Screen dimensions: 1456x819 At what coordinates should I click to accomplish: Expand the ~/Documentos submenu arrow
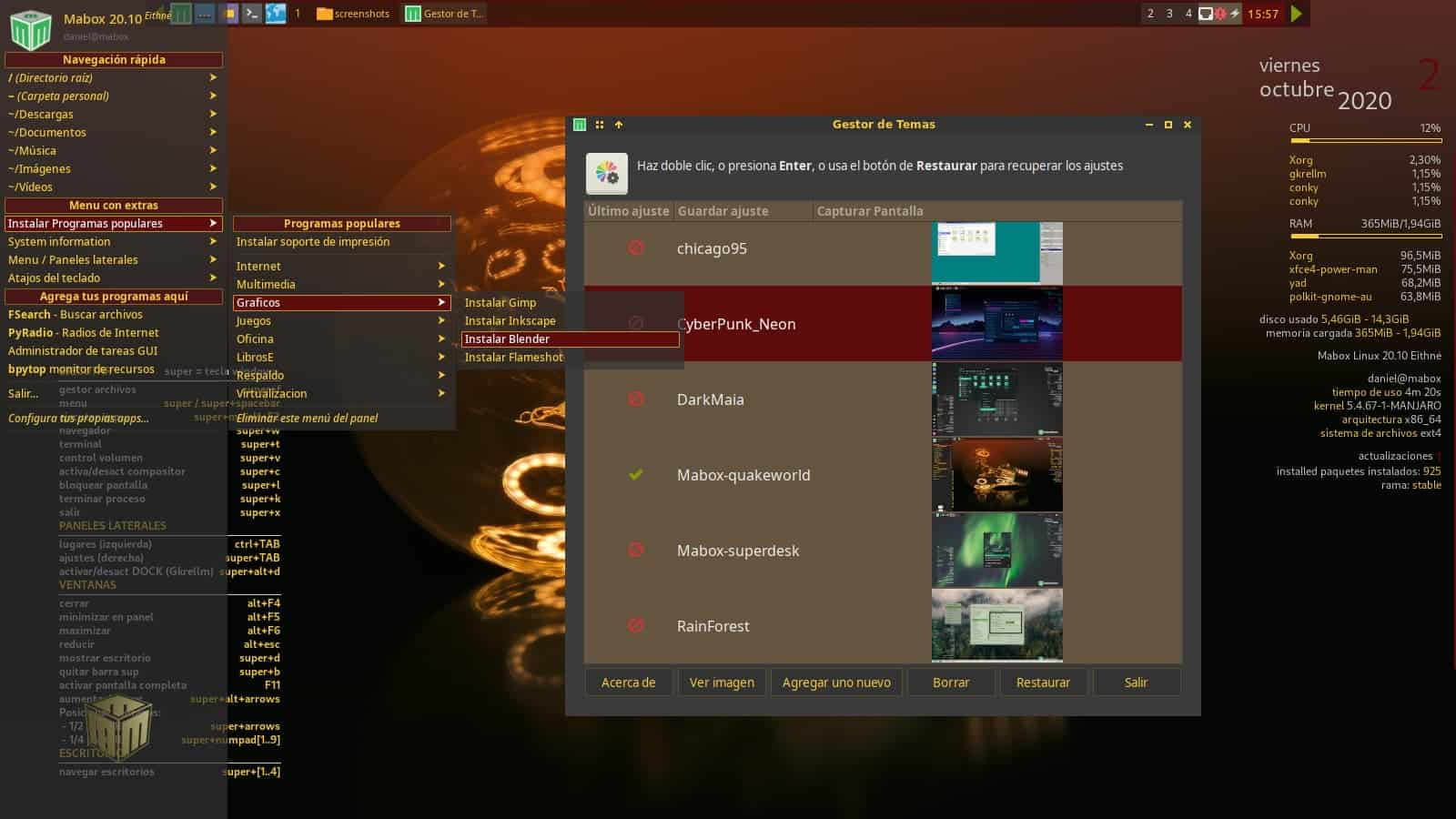(x=213, y=132)
